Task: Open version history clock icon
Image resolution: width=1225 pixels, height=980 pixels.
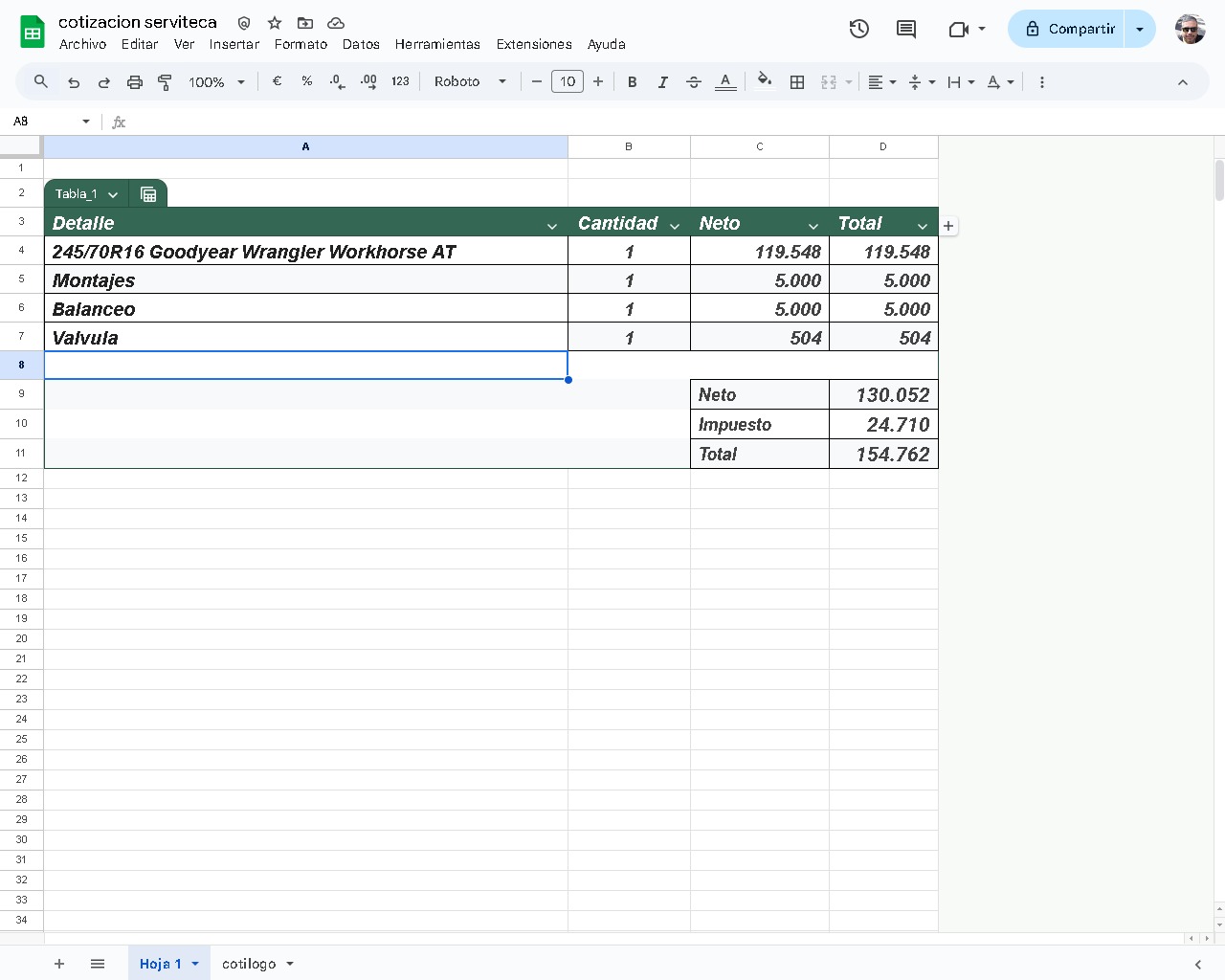Action: [859, 29]
